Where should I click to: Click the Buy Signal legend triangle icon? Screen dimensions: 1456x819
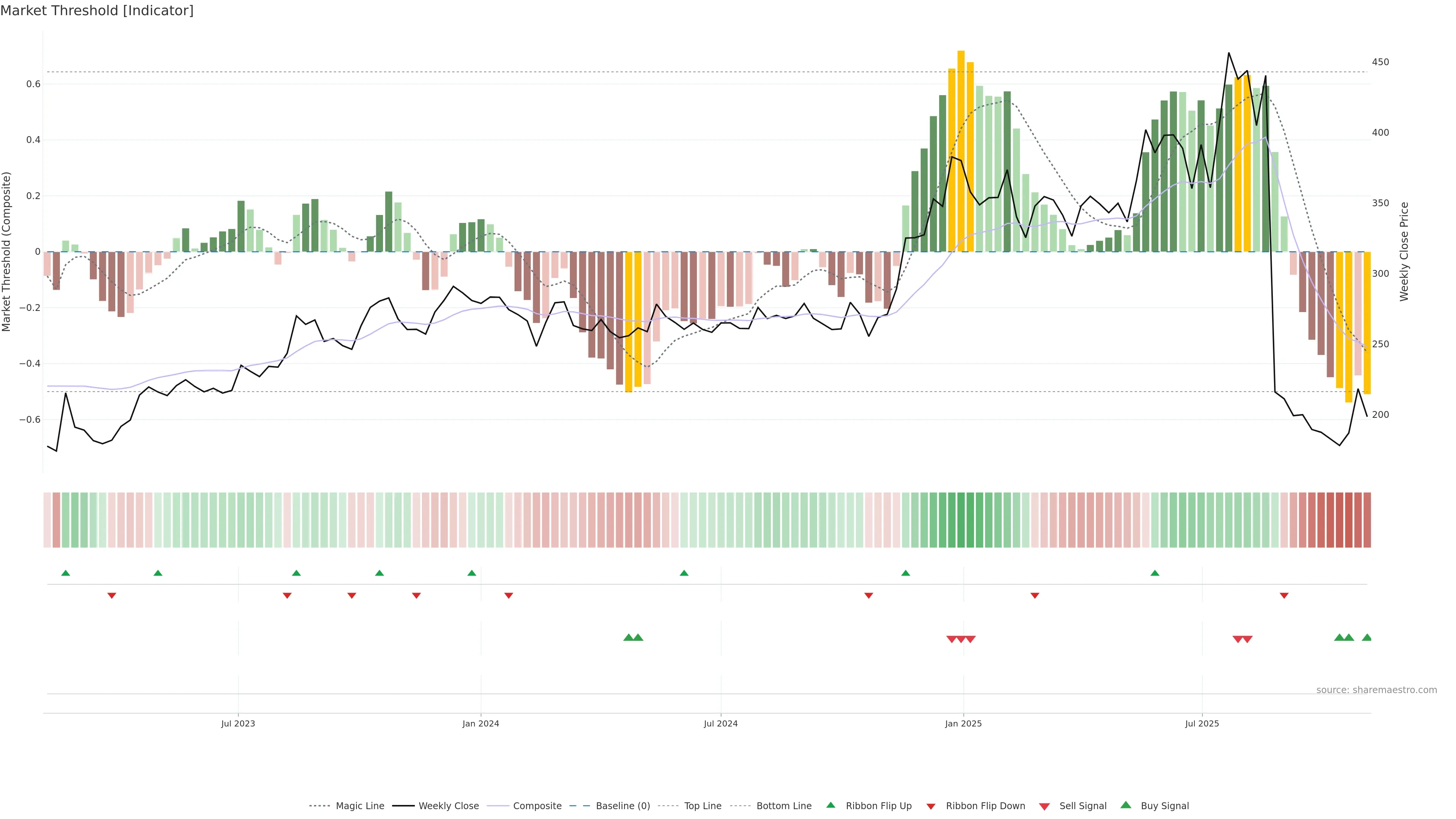1126,805
